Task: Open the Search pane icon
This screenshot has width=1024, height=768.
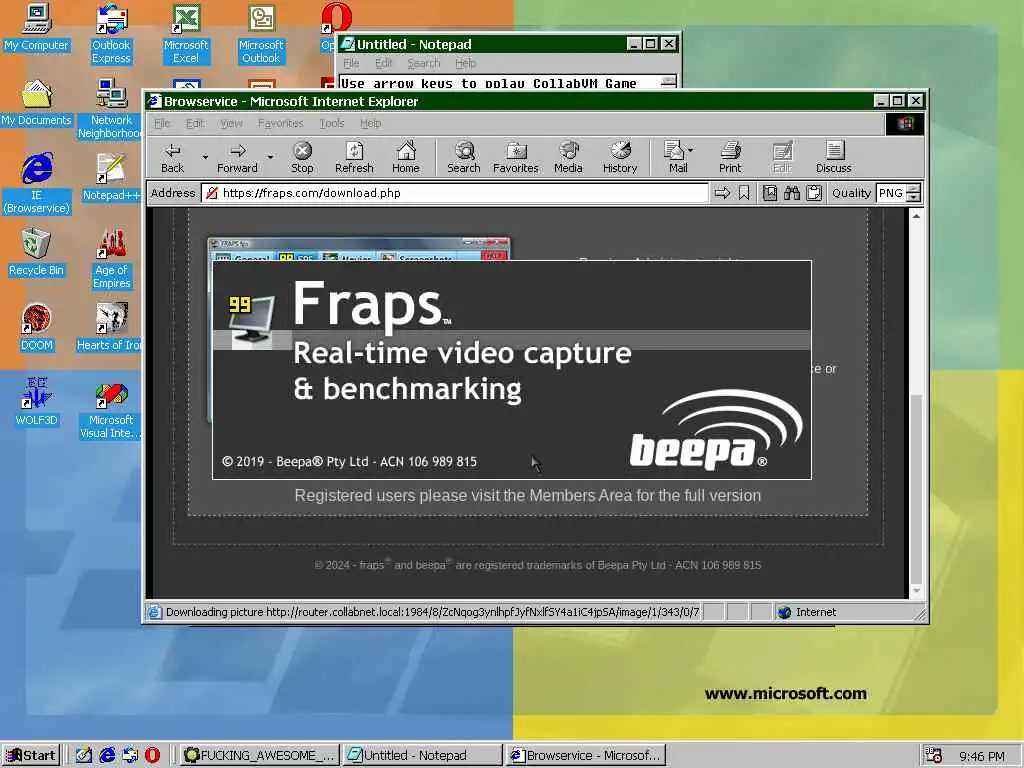Action: tap(464, 158)
